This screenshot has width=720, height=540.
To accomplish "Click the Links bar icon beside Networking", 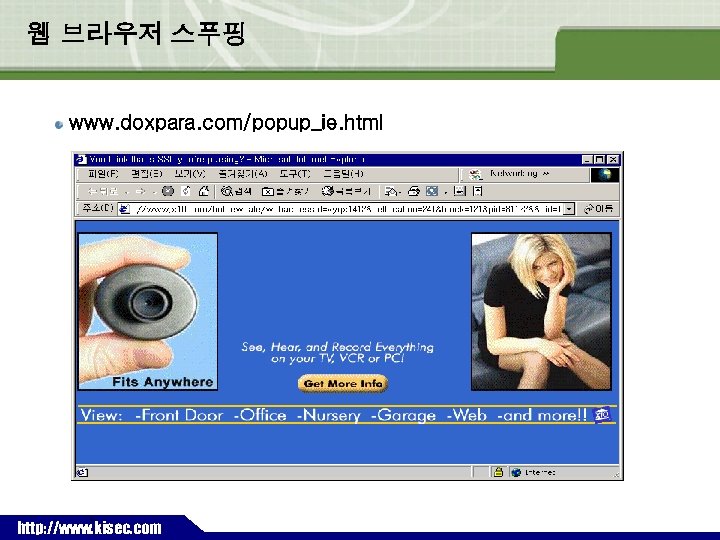I will click(x=476, y=174).
